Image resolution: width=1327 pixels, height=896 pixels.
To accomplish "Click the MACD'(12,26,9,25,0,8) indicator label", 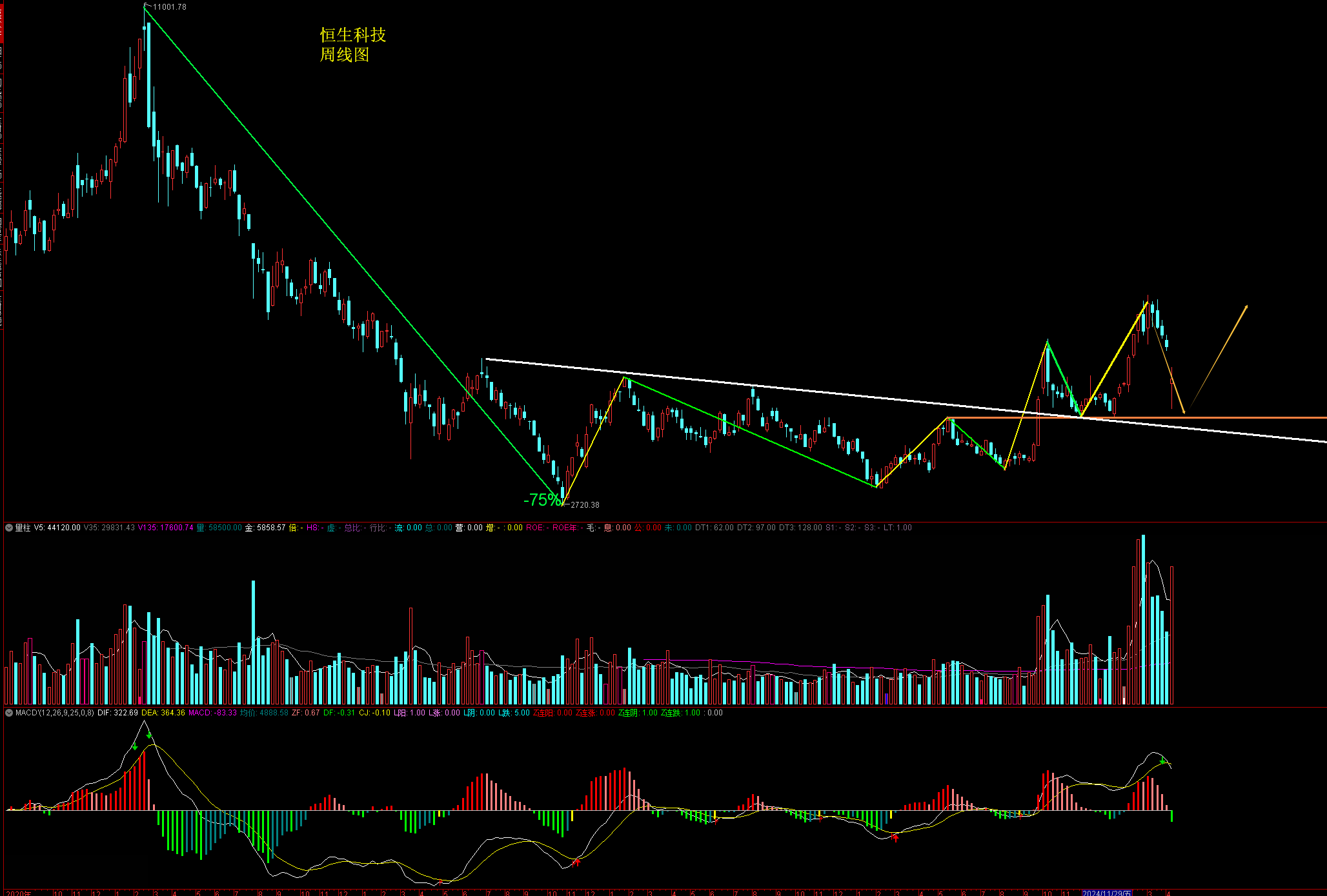I will tap(55, 713).
